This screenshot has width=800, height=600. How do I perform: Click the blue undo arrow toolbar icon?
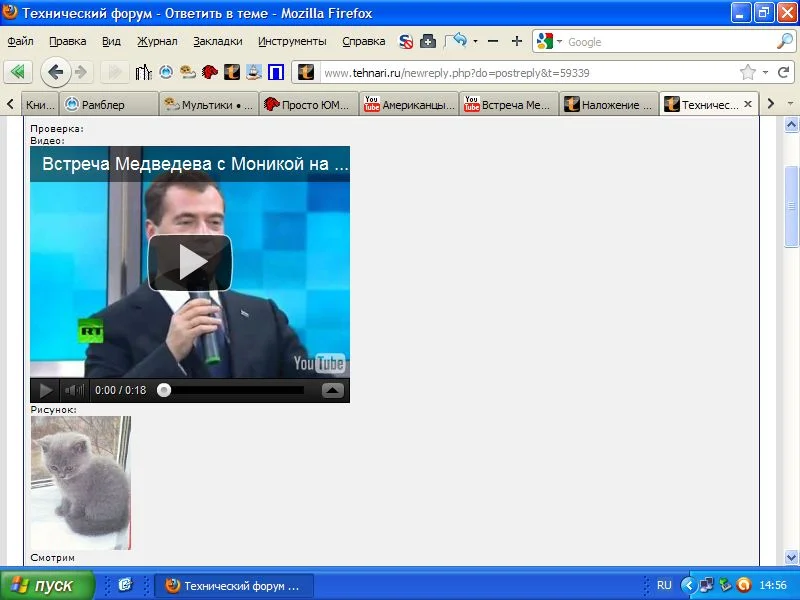pos(458,40)
